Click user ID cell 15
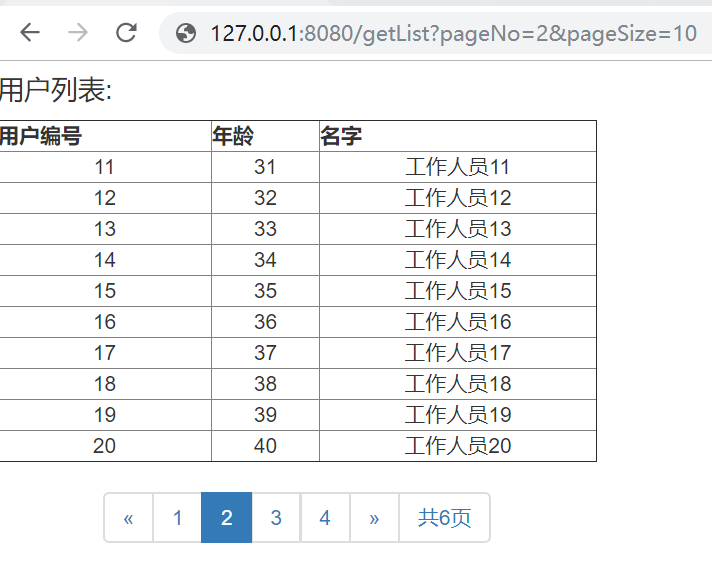 tap(105, 291)
